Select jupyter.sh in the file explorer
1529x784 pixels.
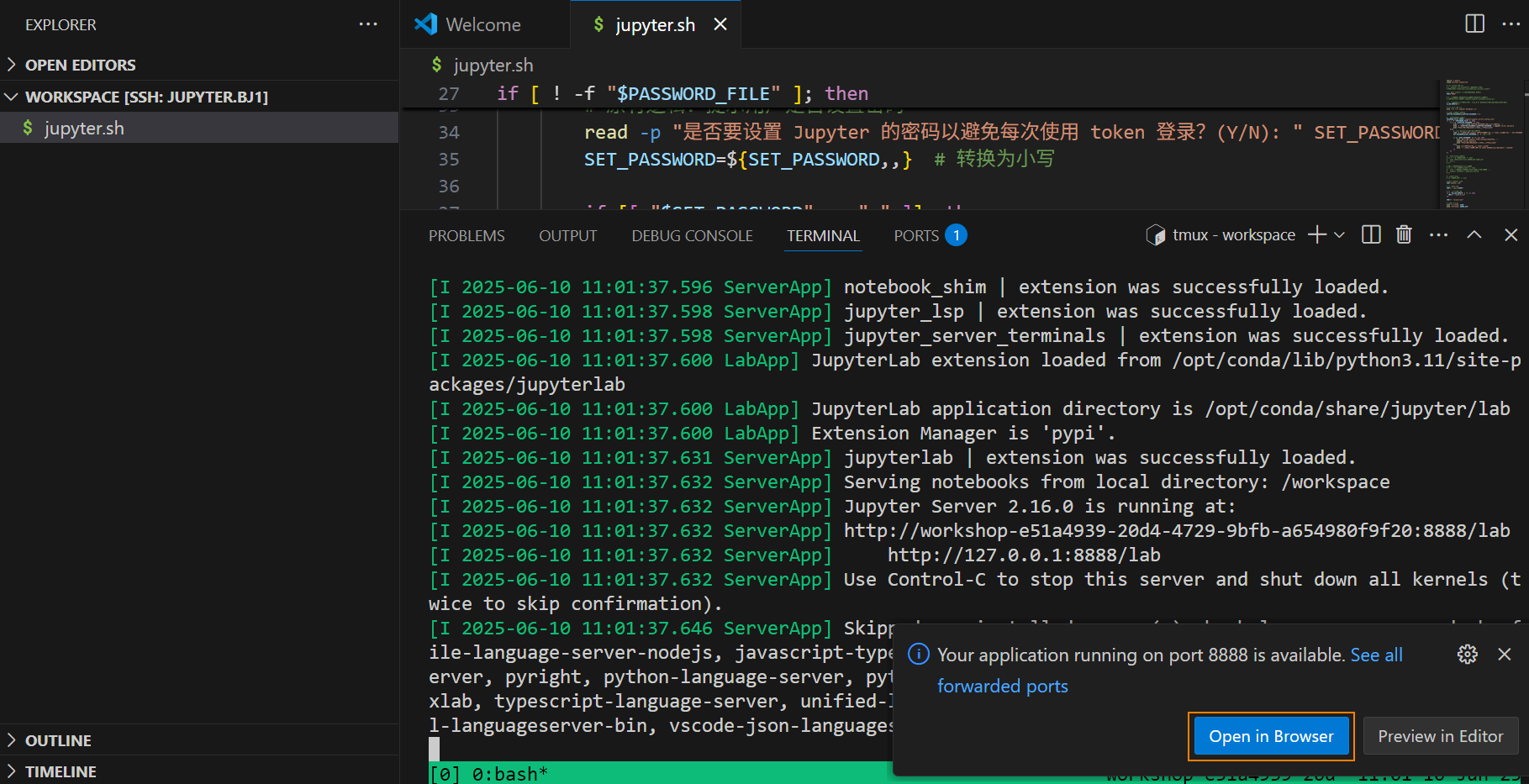(x=84, y=128)
